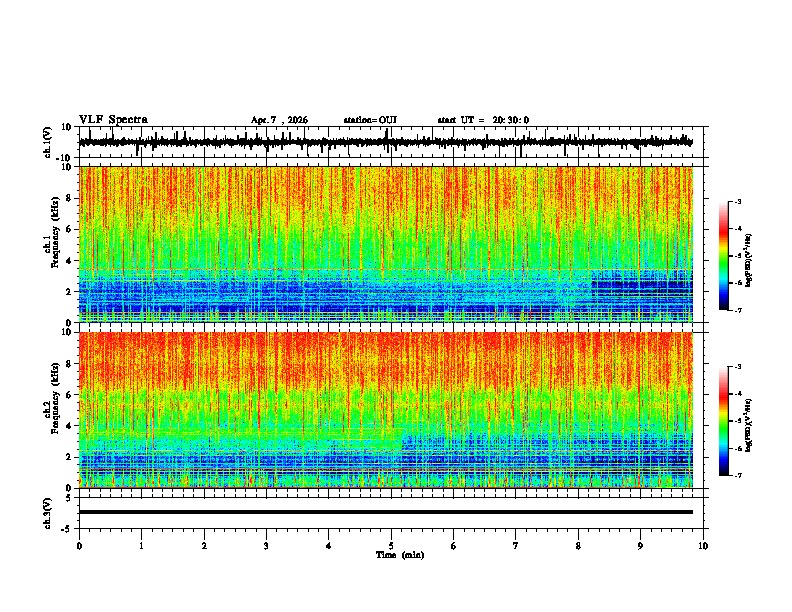
Task: Click the "4" kHz tick on ch.1 spectrogram axis
Action: (x=70, y=261)
